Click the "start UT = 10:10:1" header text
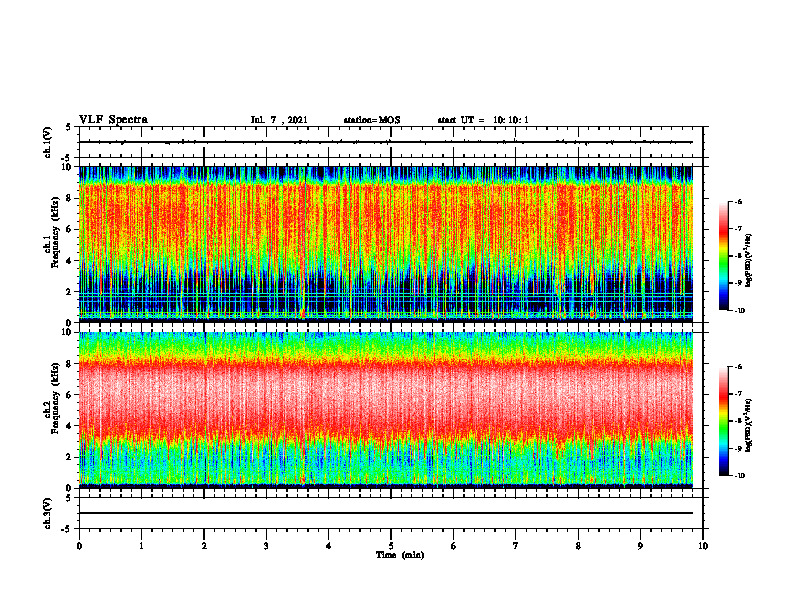 coord(483,120)
